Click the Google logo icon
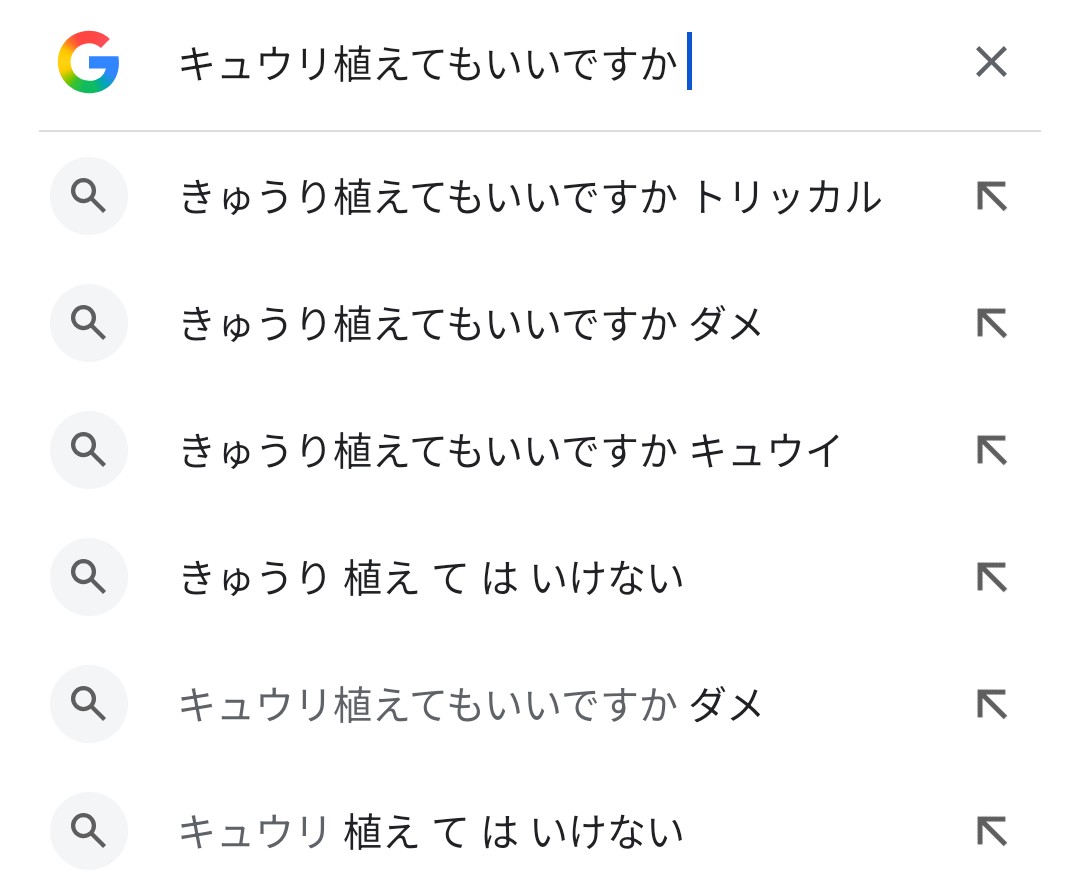This screenshot has height=890, width=1080. coord(88,62)
